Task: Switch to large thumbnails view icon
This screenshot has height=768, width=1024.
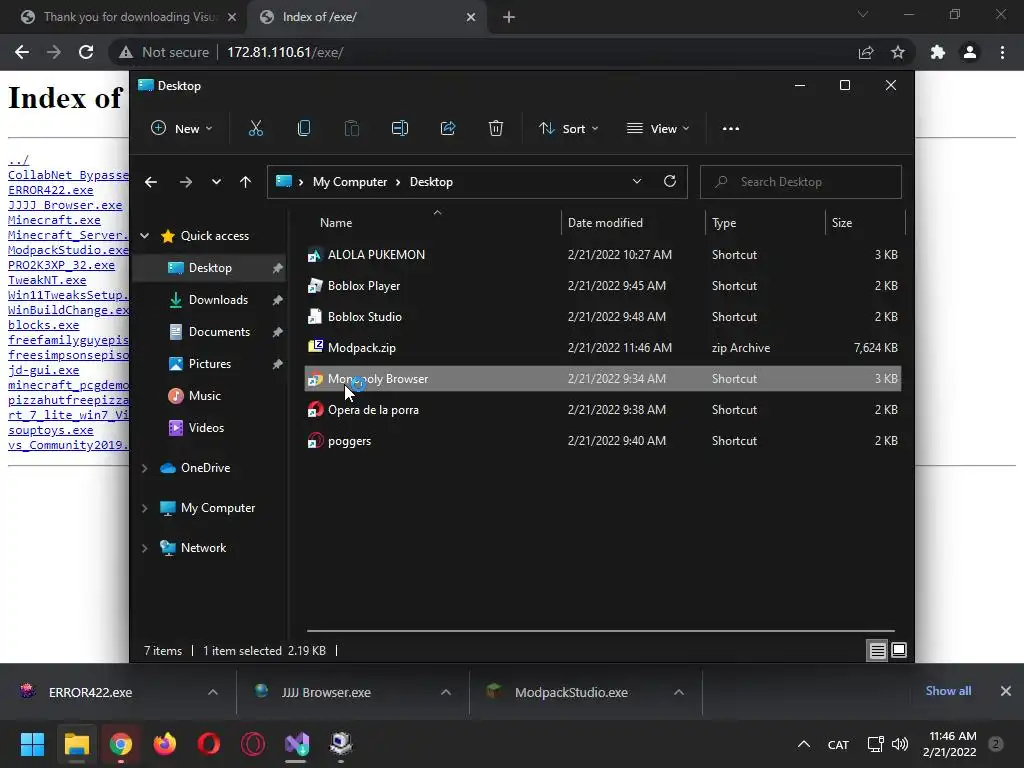Action: pos(899,650)
